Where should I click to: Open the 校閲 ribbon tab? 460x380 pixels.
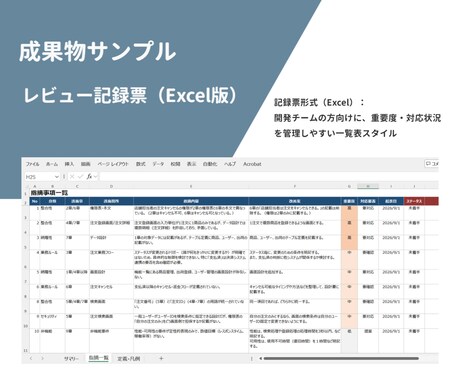click(x=175, y=164)
